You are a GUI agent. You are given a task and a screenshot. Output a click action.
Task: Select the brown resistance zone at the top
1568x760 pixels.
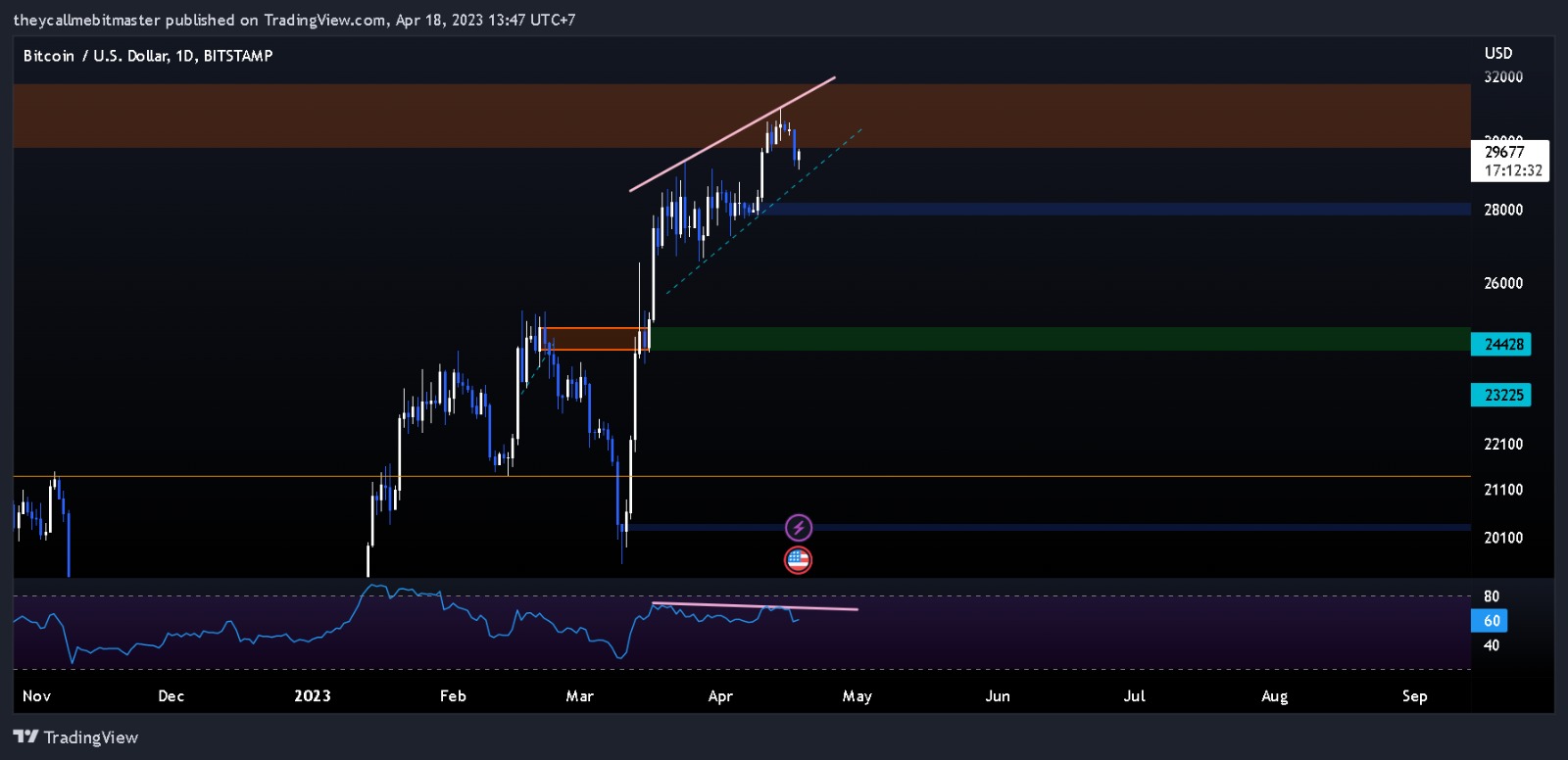(x=742, y=116)
